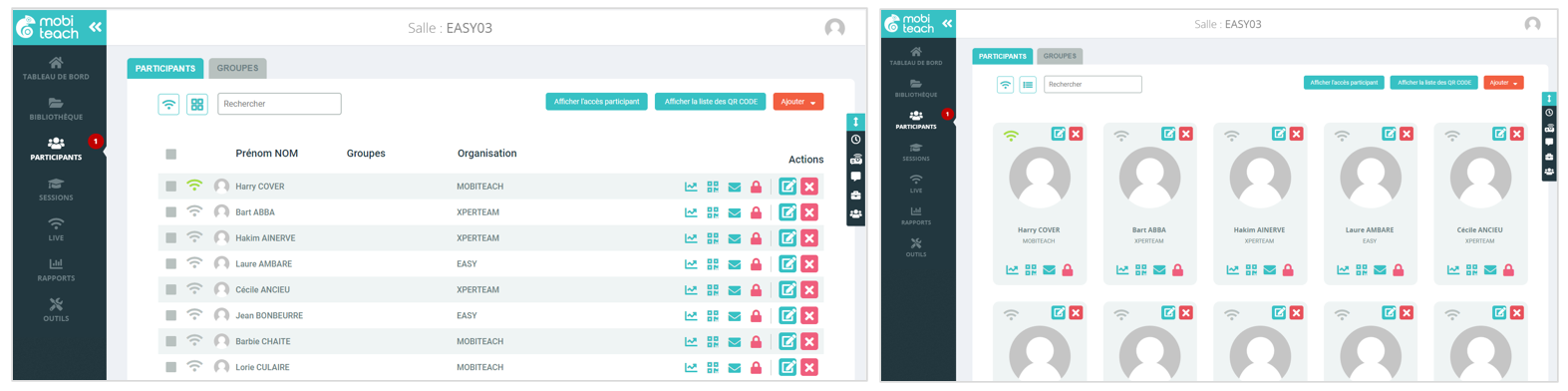The height and width of the screenshot is (391, 1568).
Task: Show the QR code for Lorie CULAIRE's row
Action: tap(713, 368)
